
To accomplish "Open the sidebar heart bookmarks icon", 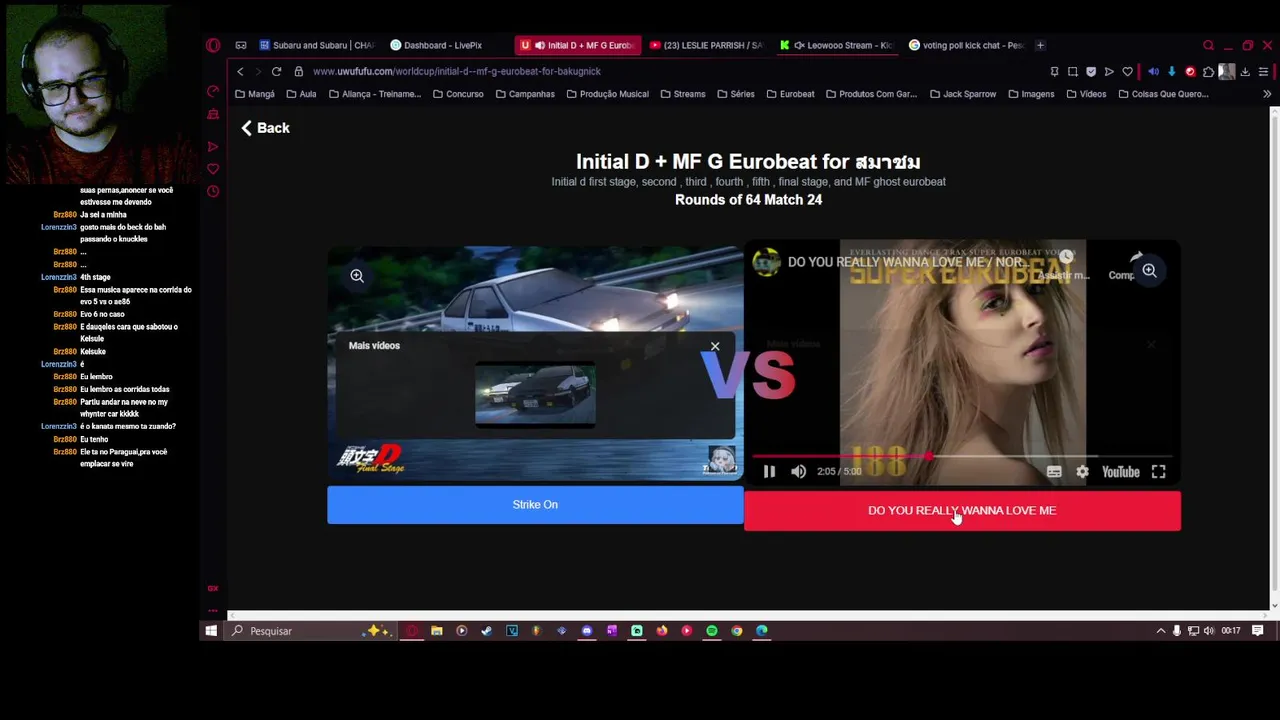I will click(213, 169).
